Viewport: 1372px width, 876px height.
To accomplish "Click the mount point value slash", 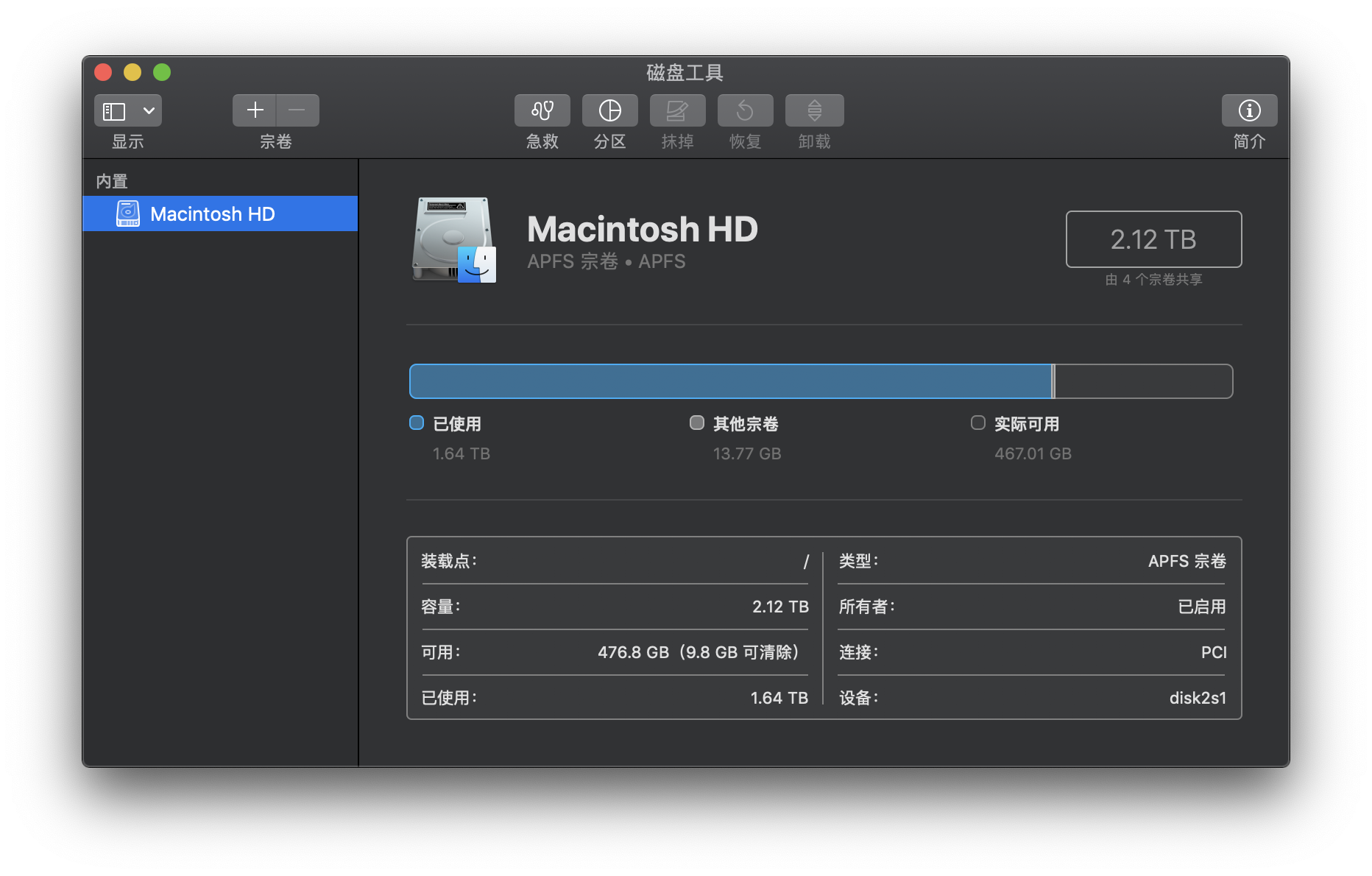I will [x=806, y=562].
